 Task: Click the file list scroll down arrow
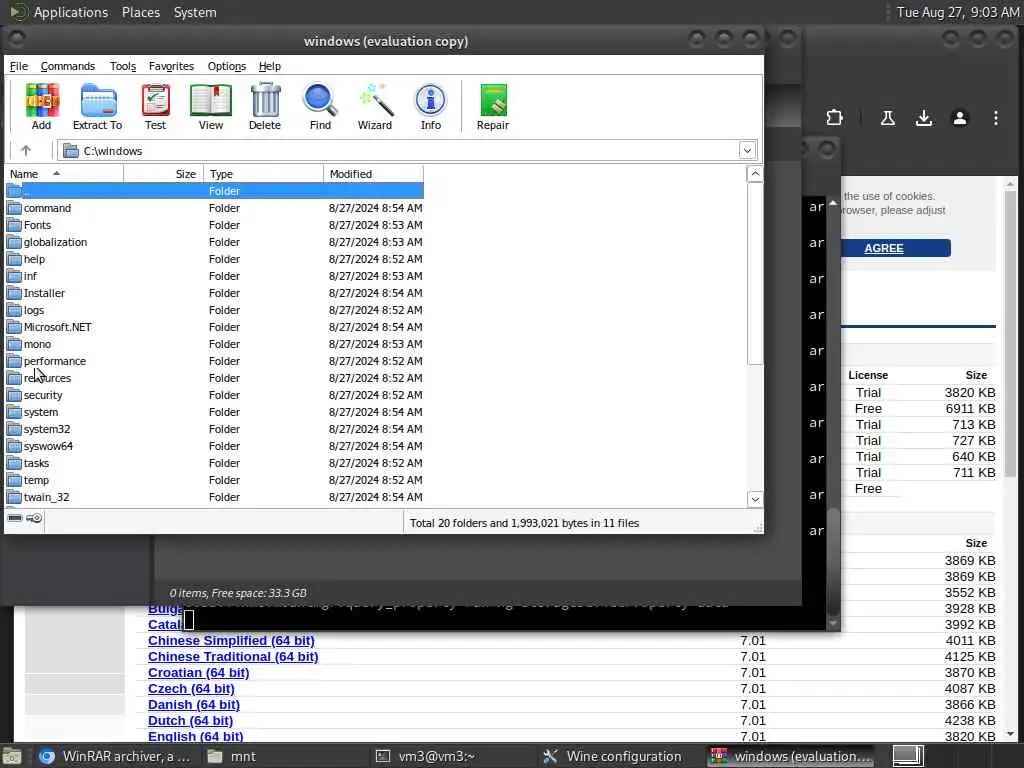tap(755, 499)
